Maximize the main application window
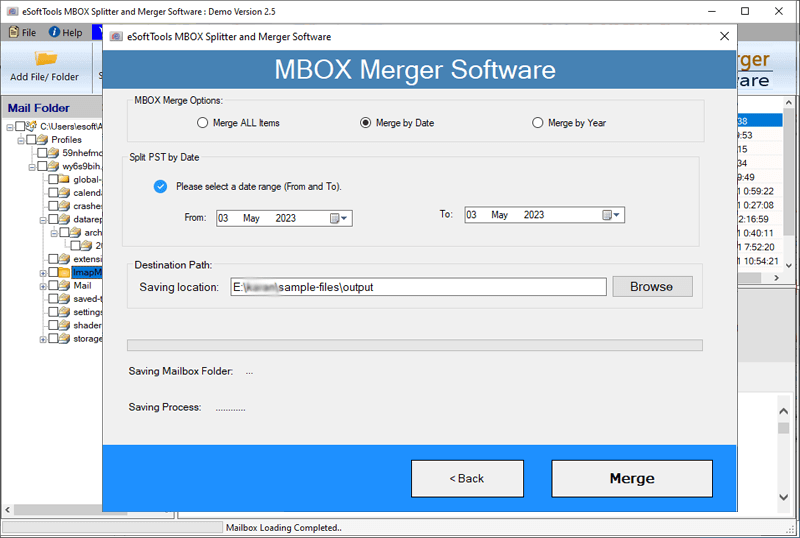The image size is (800, 538). [x=745, y=11]
